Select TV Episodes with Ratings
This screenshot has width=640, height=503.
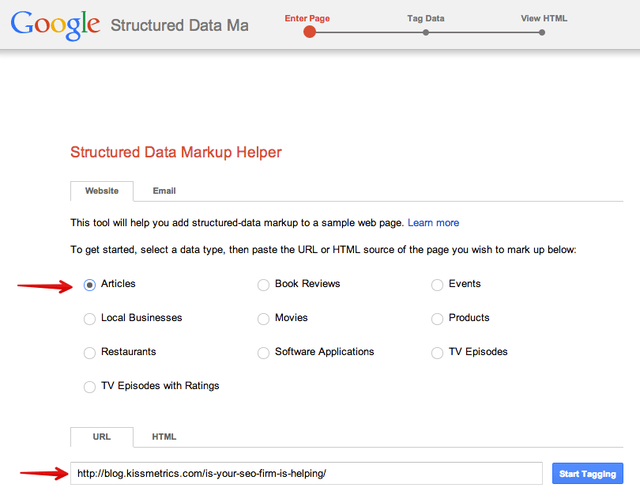pyautogui.click(x=90, y=387)
